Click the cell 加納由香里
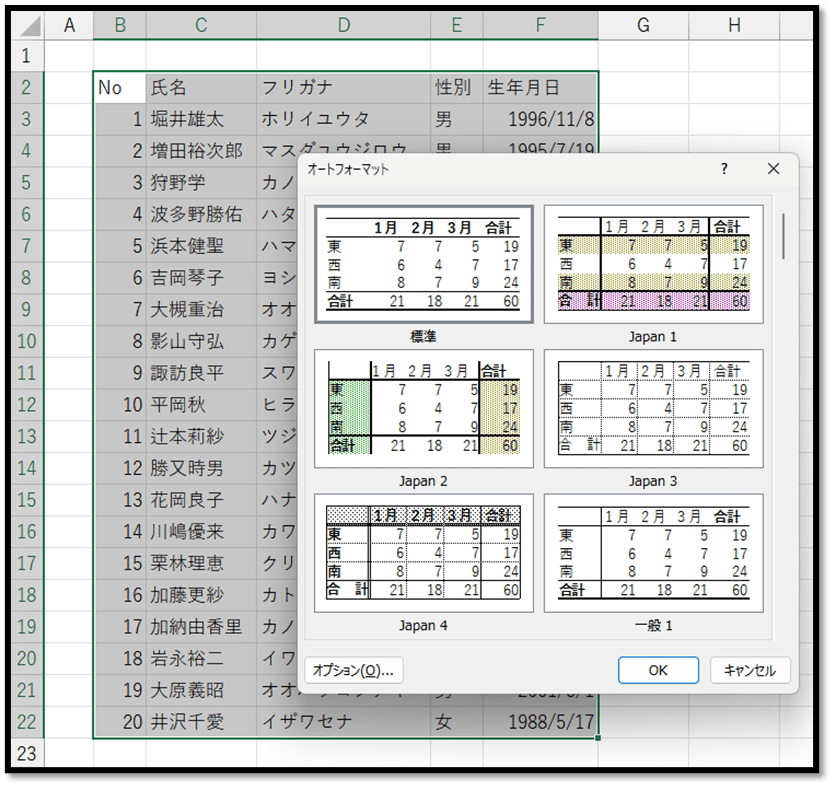The height and width of the screenshot is (786, 832). (x=201, y=627)
